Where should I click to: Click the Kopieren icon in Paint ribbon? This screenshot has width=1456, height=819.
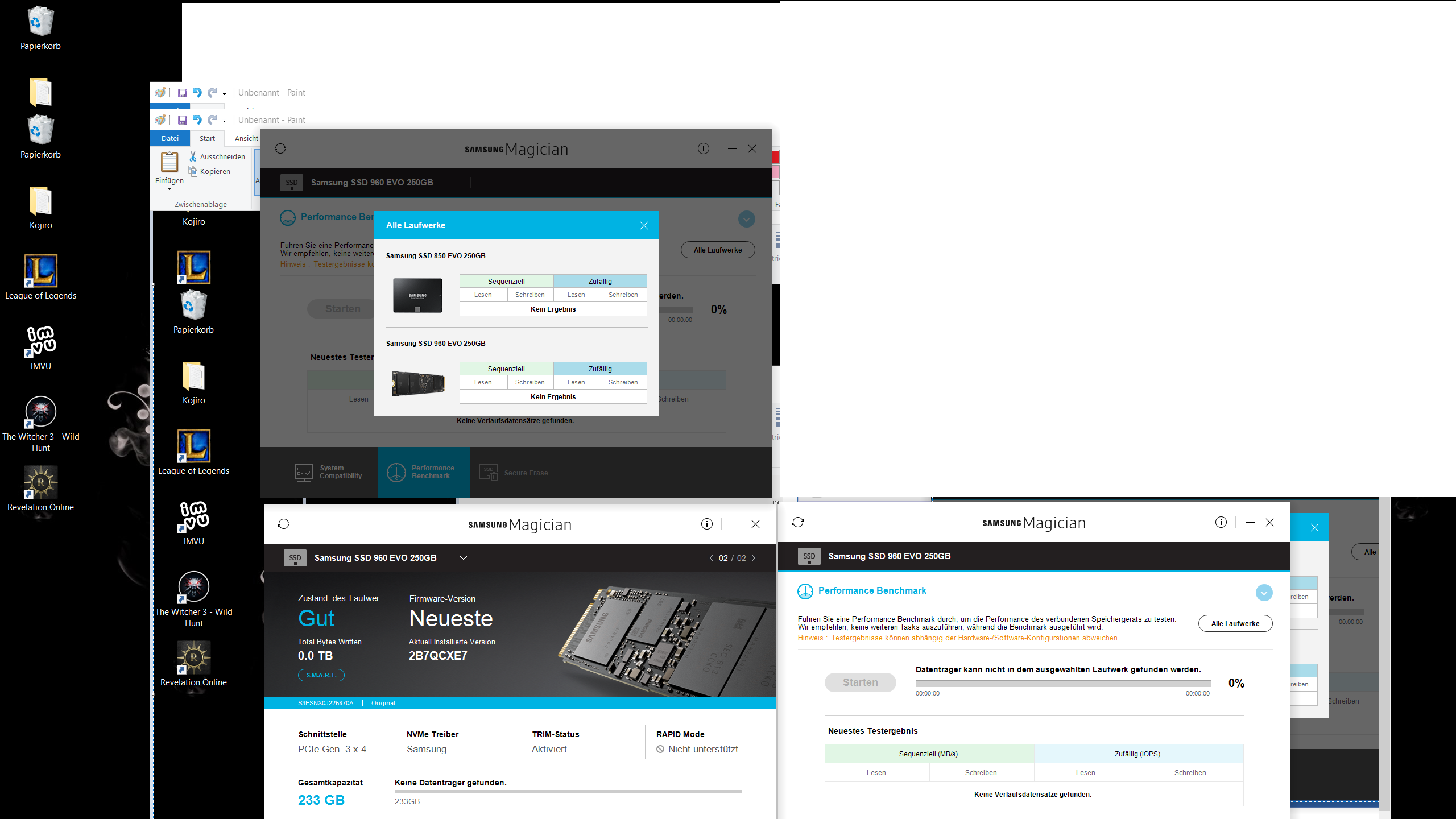pyautogui.click(x=193, y=171)
